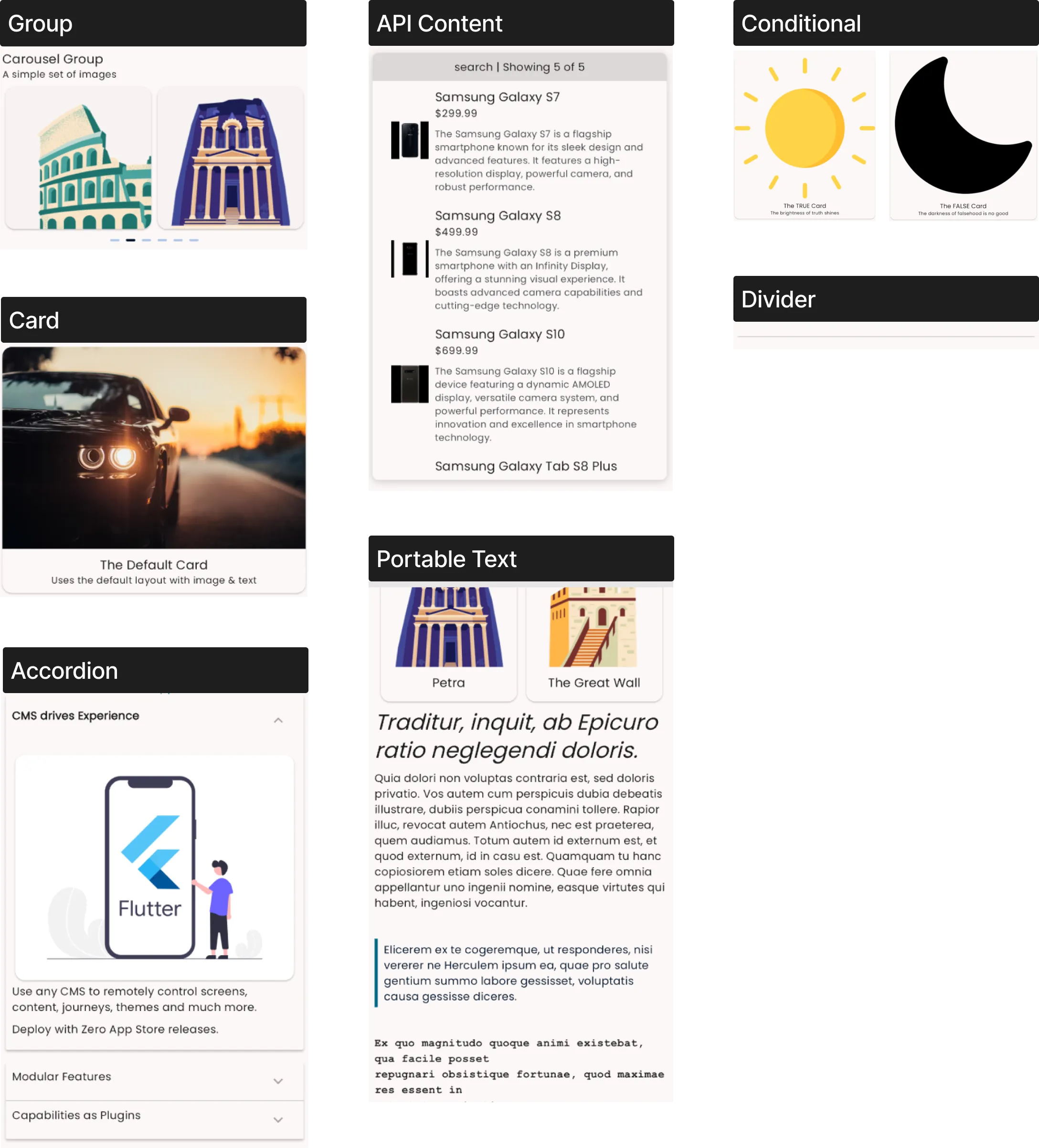The width and height of the screenshot is (1039, 1148).
Task: Open the Samsung Galaxy Tab S8 Plus item
Action: pos(526,466)
